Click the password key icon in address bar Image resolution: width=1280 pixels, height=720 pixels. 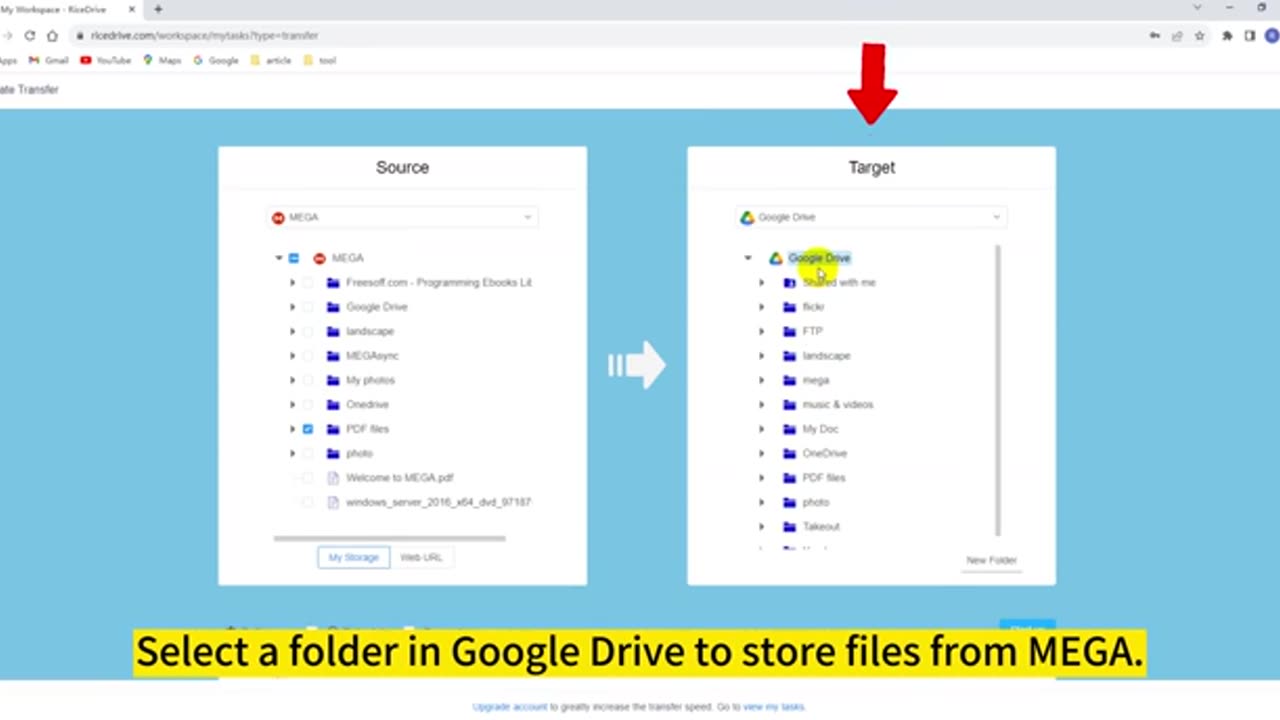click(x=1154, y=35)
